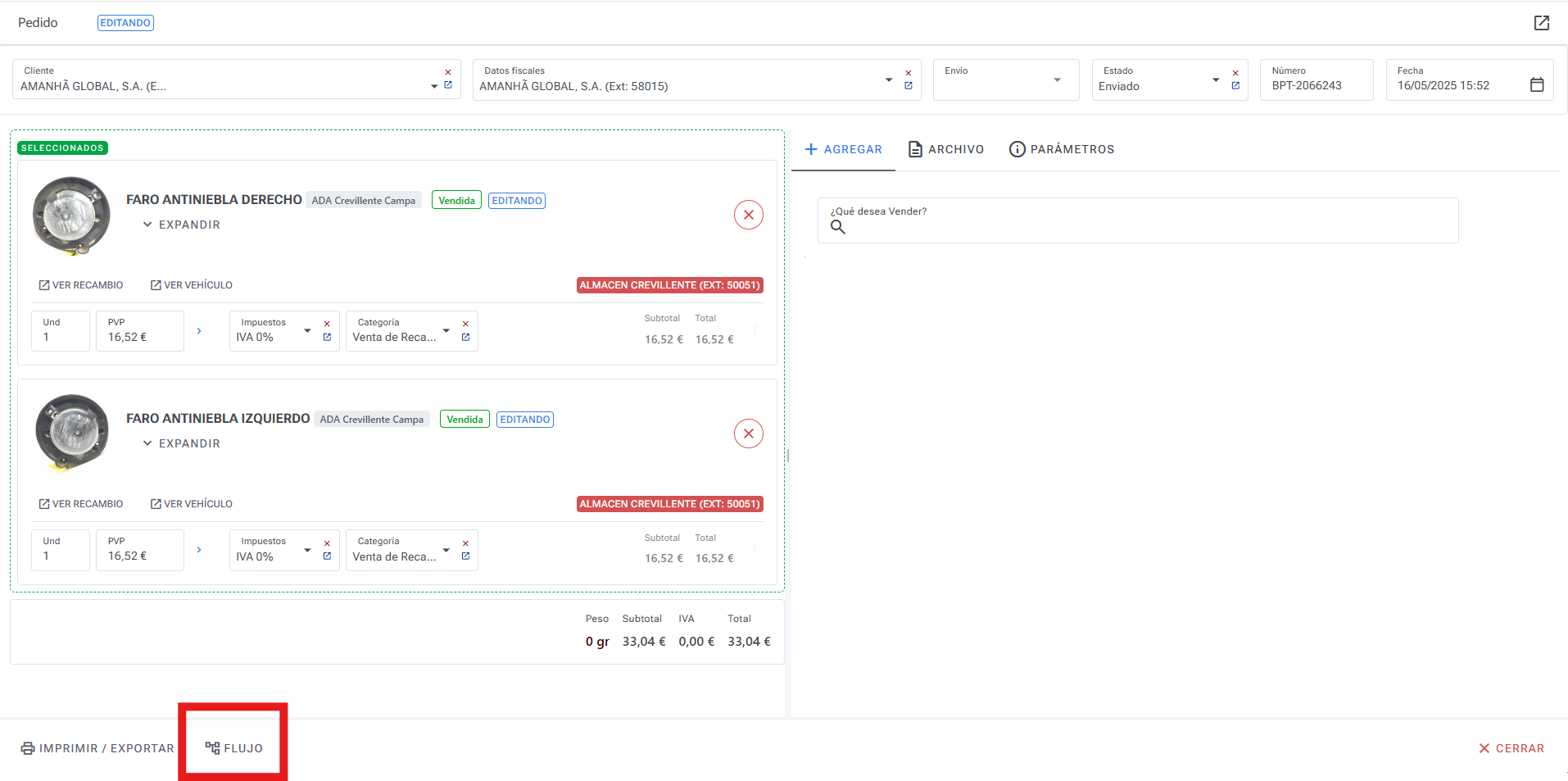The width and height of the screenshot is (1568, 781).
Task: Open Datos fiscales record link icon
Action: click(x=908, y=86)
